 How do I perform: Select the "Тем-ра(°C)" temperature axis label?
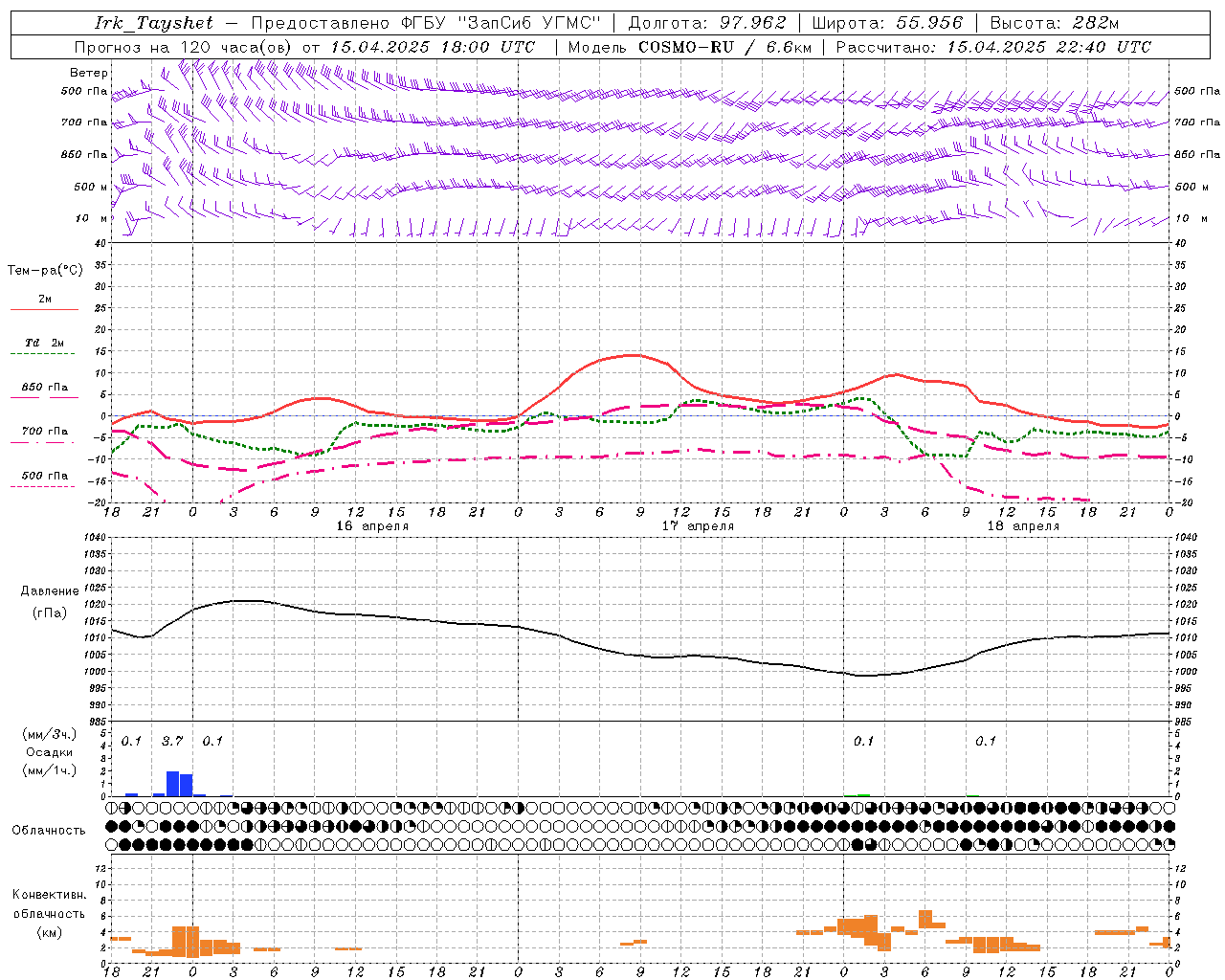tap(45, 271)
